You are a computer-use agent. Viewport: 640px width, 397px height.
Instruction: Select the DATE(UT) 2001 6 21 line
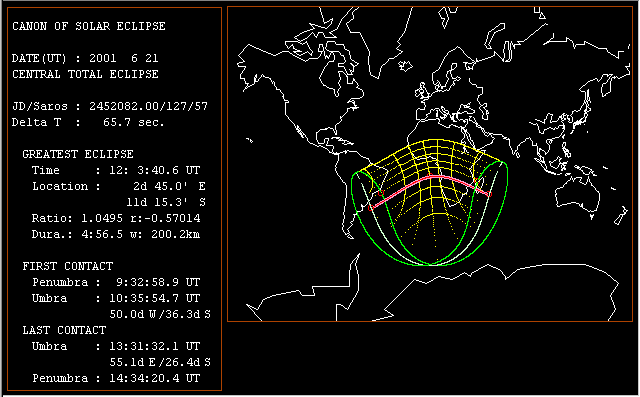coord(85,58)
